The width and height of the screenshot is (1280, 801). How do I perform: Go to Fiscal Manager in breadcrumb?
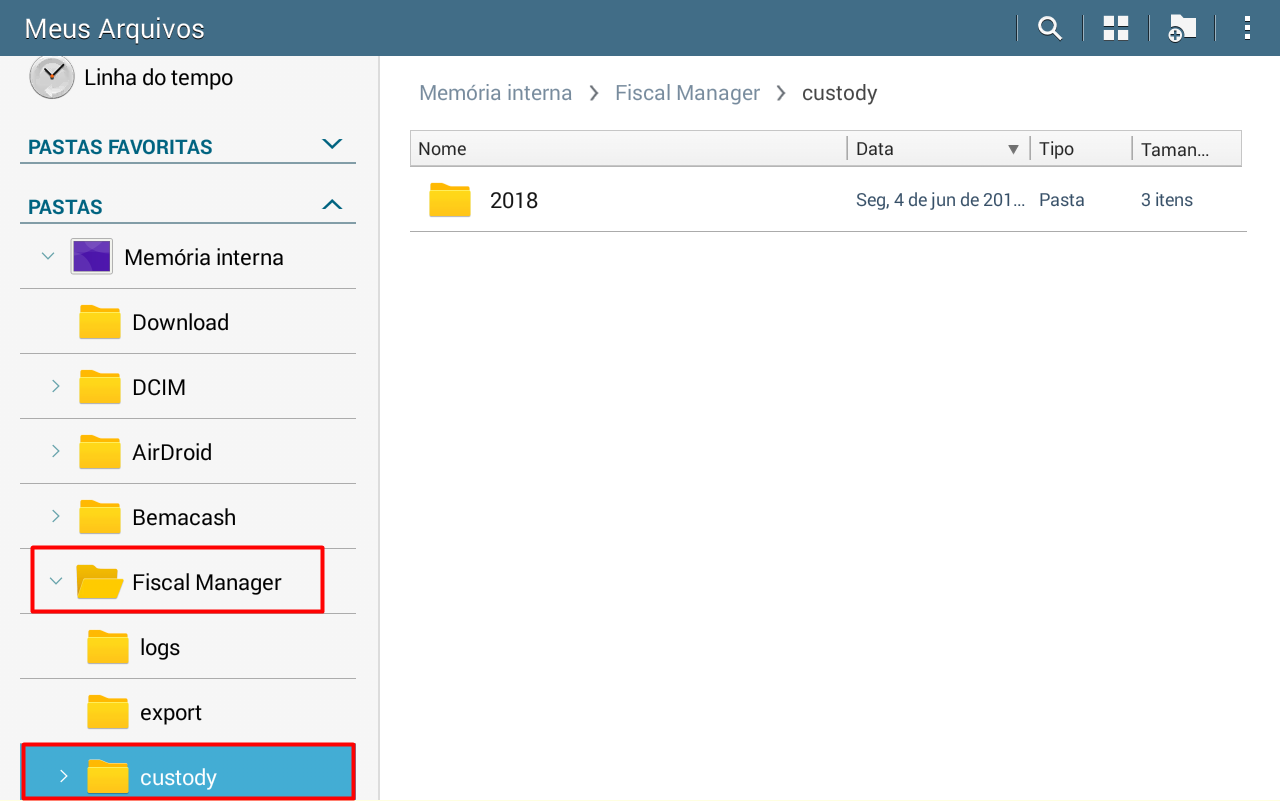coord(687,93)
